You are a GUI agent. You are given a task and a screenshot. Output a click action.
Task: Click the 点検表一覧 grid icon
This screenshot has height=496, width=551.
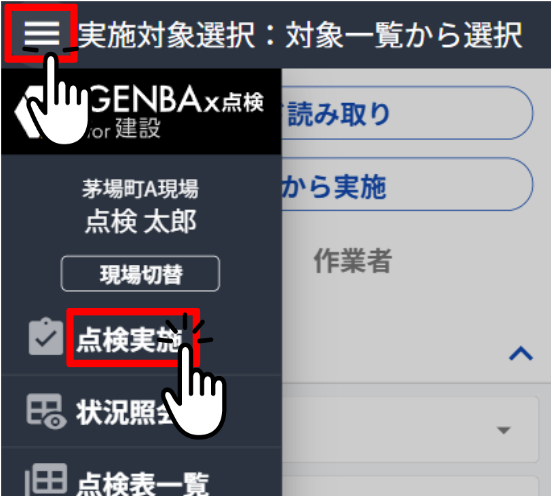point(46,480)
